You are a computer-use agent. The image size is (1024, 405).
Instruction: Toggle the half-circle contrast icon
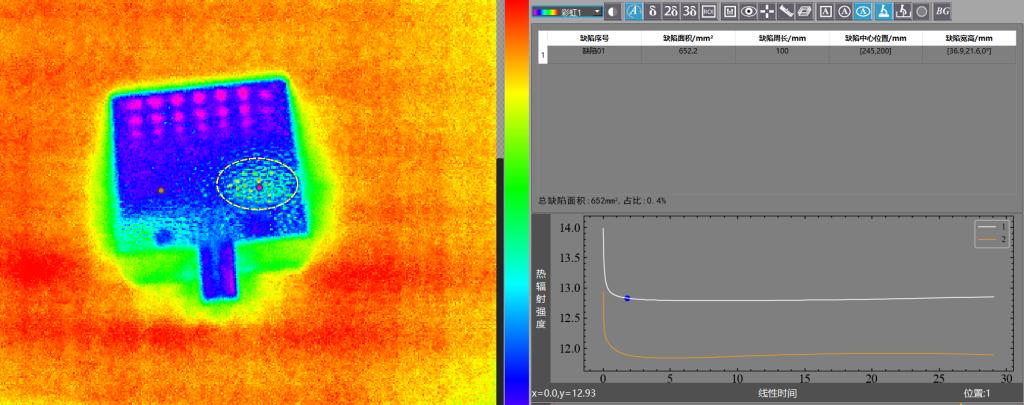pyautogui.click(x=613, y=11)
